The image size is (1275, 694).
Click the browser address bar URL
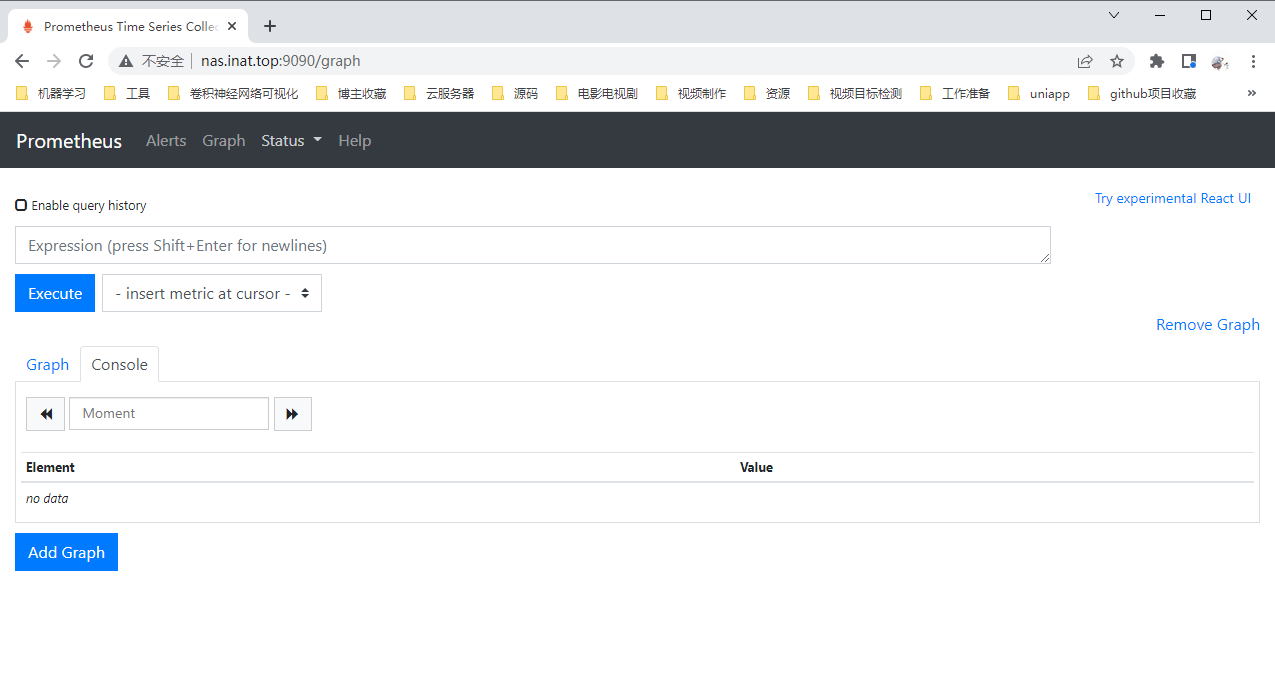tap(280, 61)
